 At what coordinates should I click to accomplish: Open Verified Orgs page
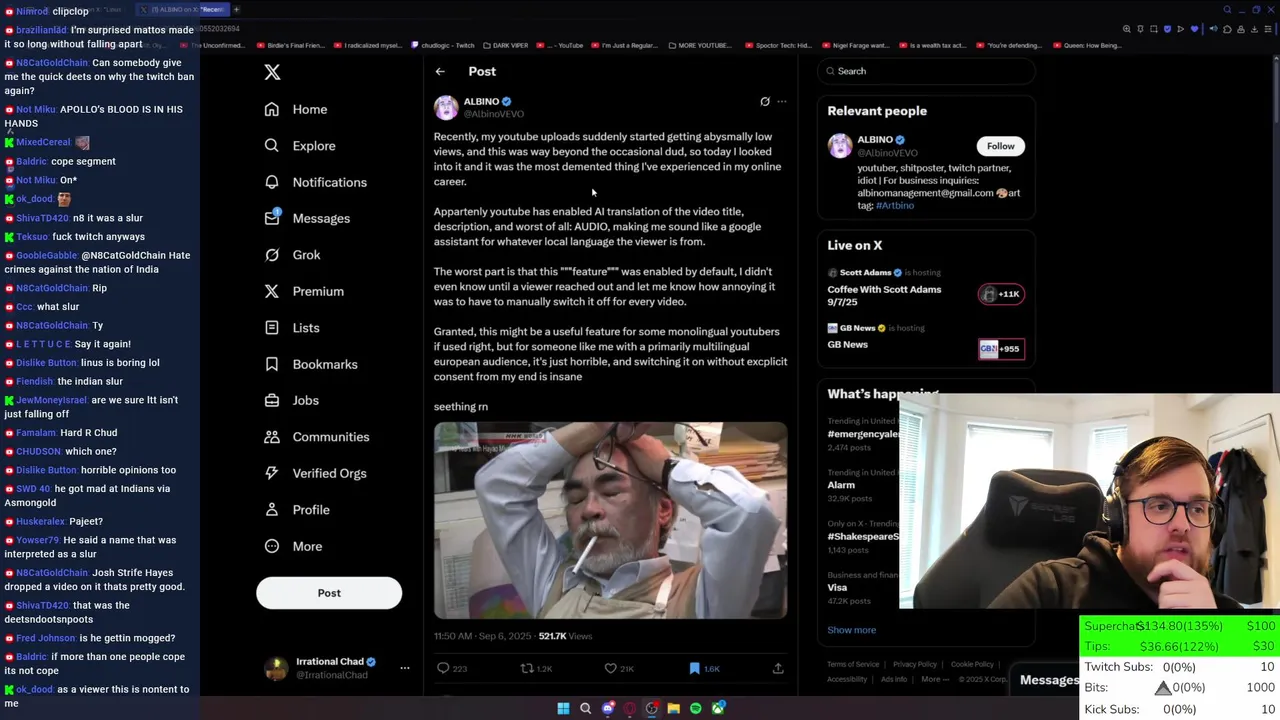[x=314, y=473]
